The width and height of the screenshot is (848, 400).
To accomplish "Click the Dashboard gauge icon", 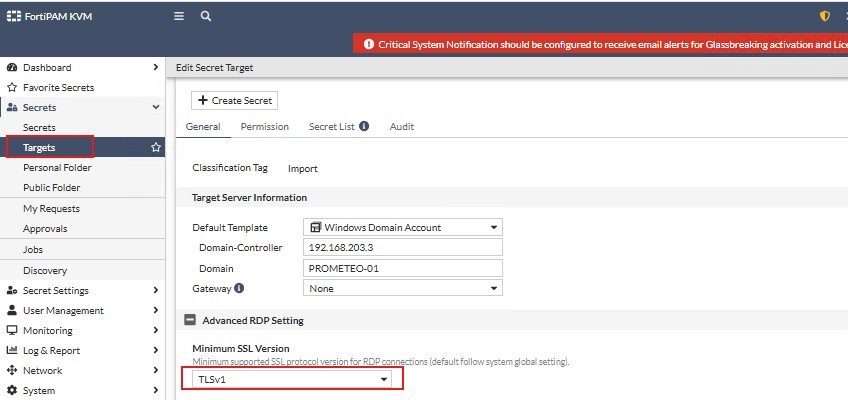I will (12, 68).
